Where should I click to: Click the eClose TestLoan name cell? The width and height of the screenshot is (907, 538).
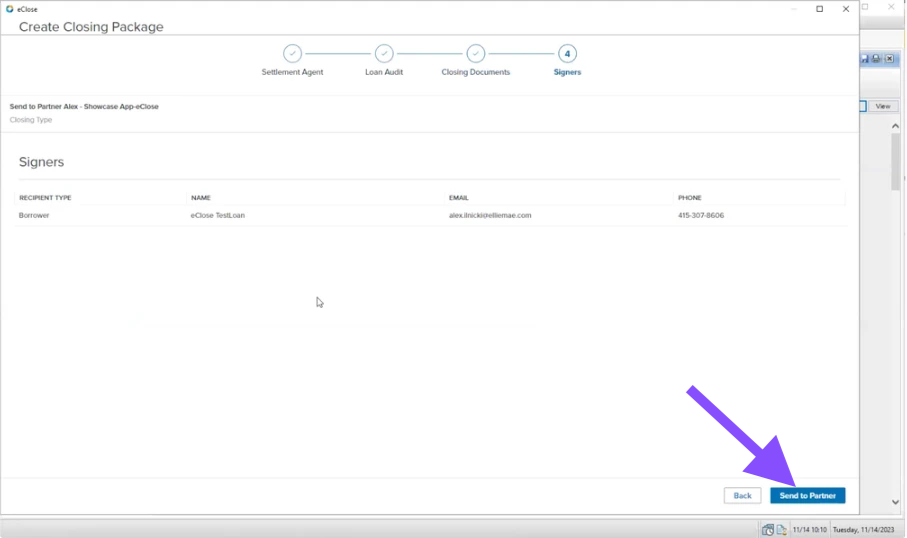(217, 215)
